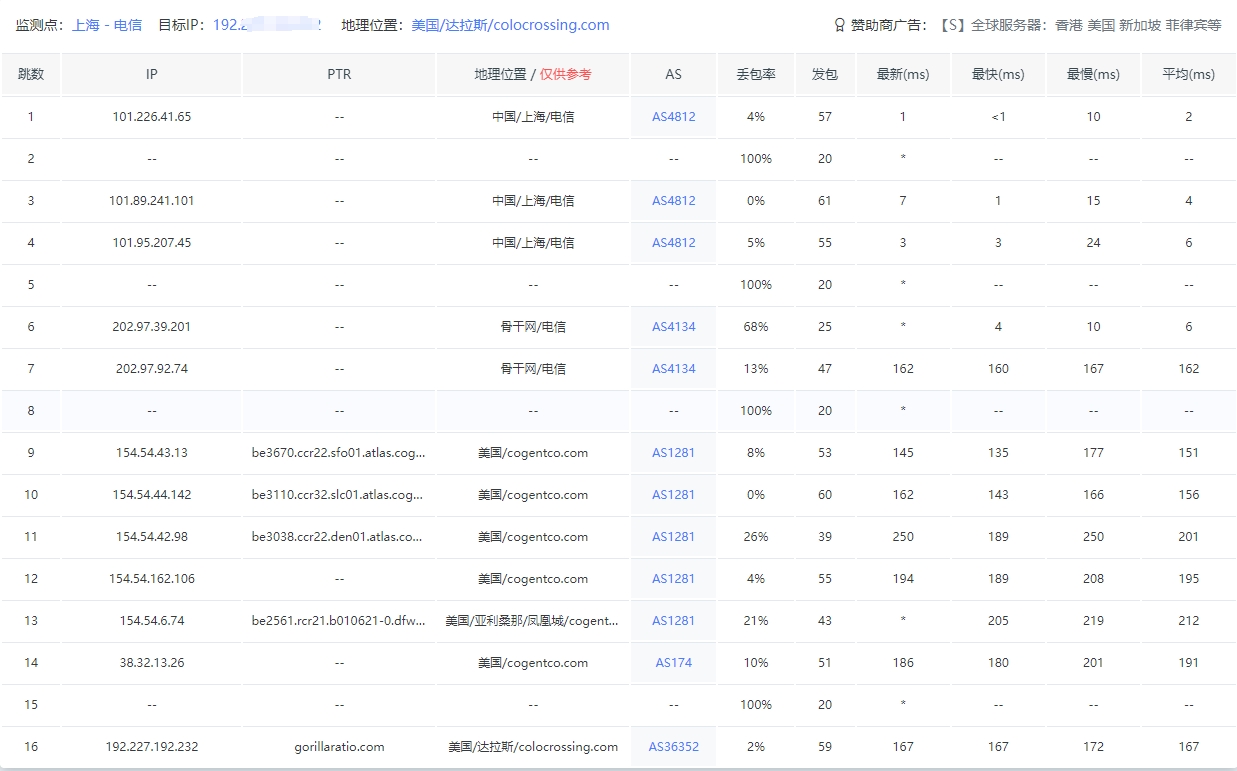The image size is (1237, 771).
Task: Click hop number 8 row cell
Action: point(31,411)
